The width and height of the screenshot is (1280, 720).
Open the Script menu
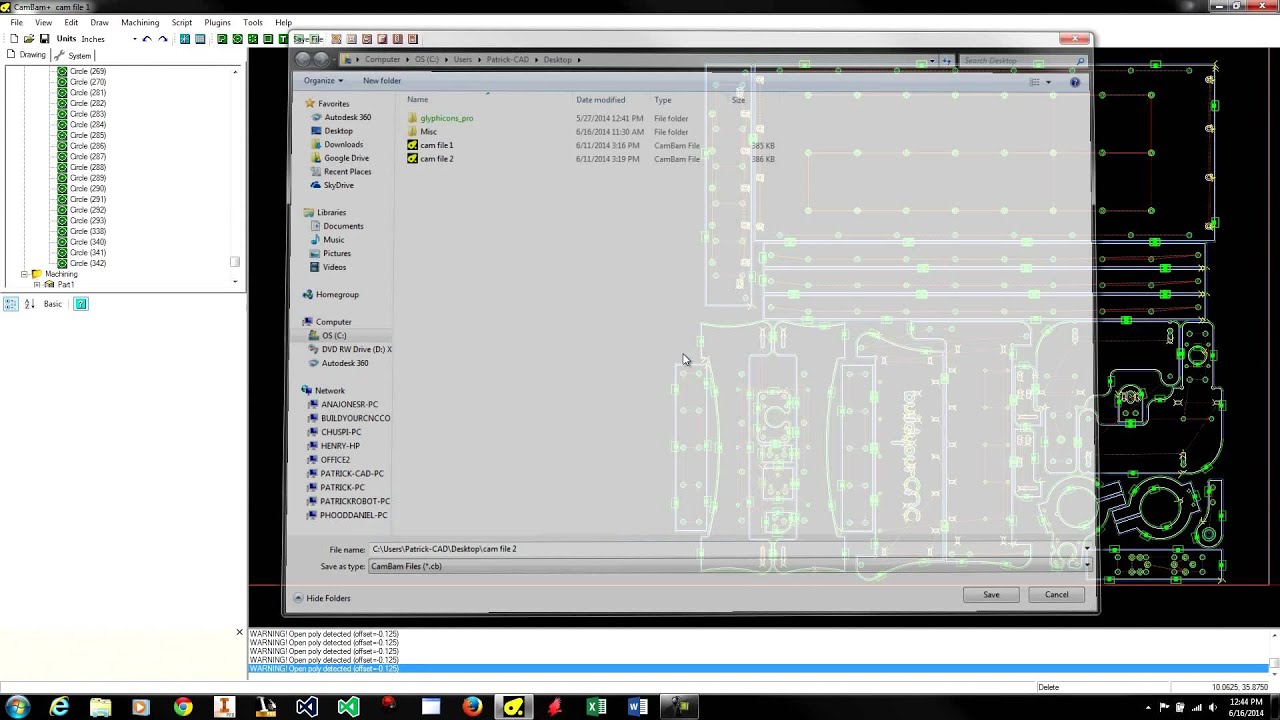coord(181,22)
